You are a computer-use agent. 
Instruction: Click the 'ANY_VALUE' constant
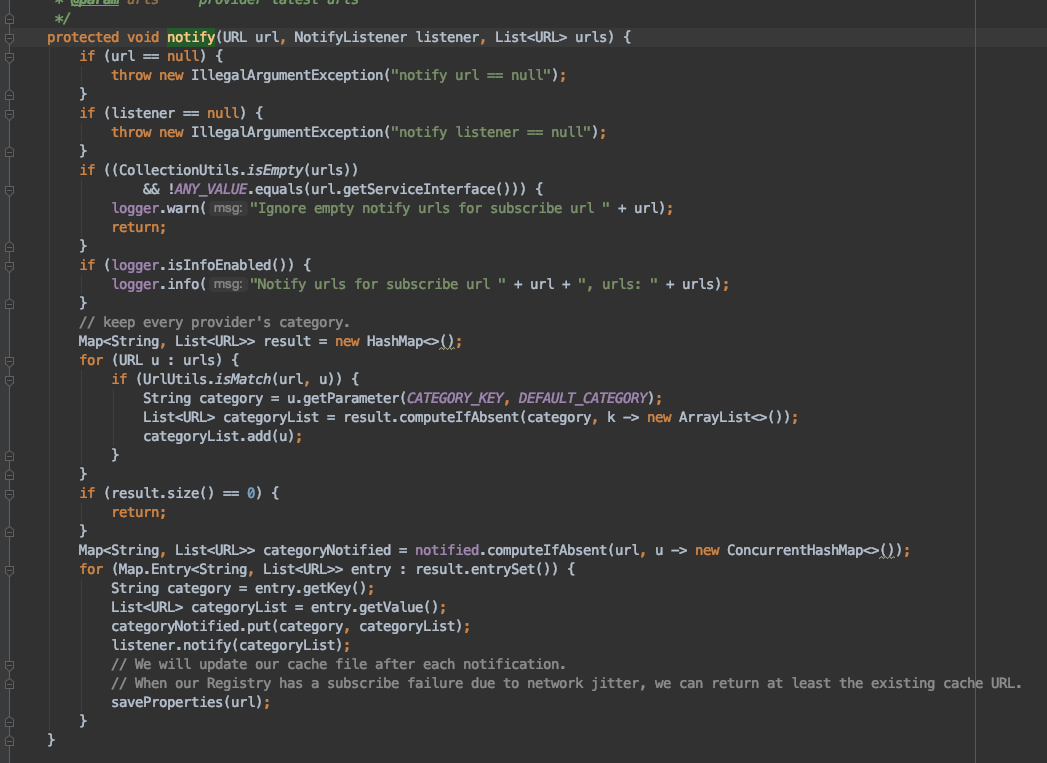click(x=210, y=190)
